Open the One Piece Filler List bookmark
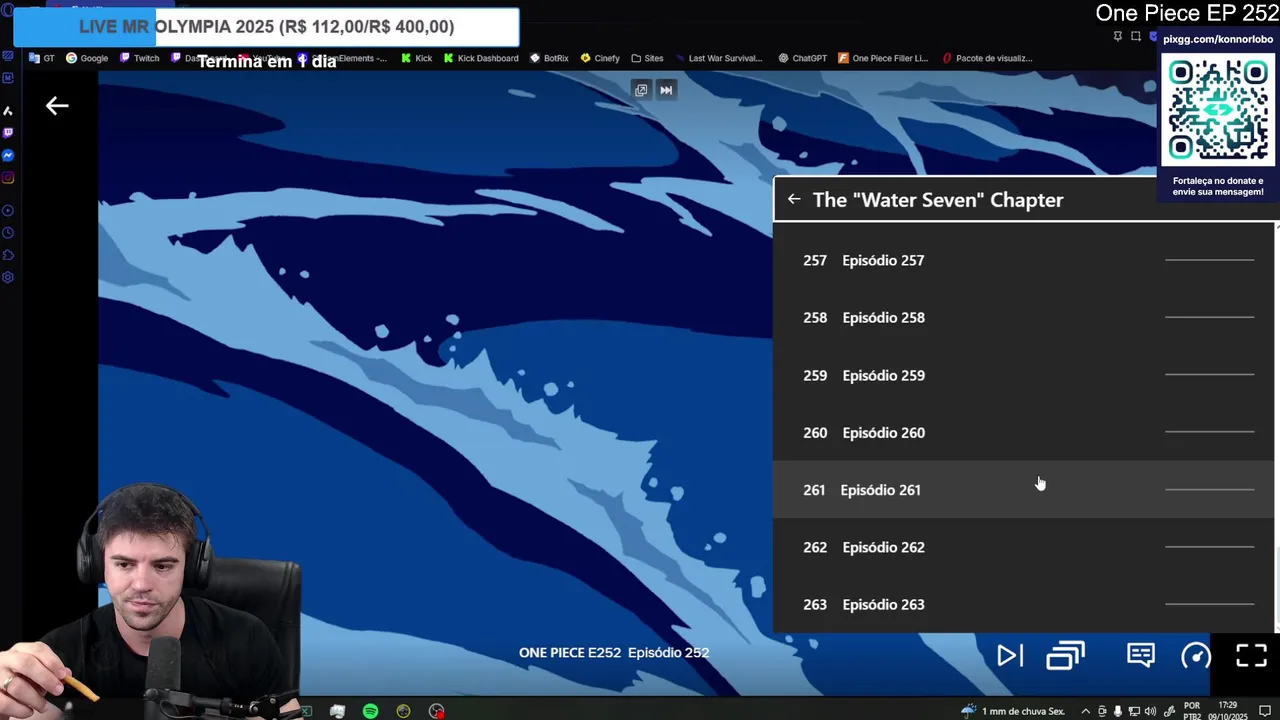The height and width of the screenshot is (720, 1280). [884, 58]
